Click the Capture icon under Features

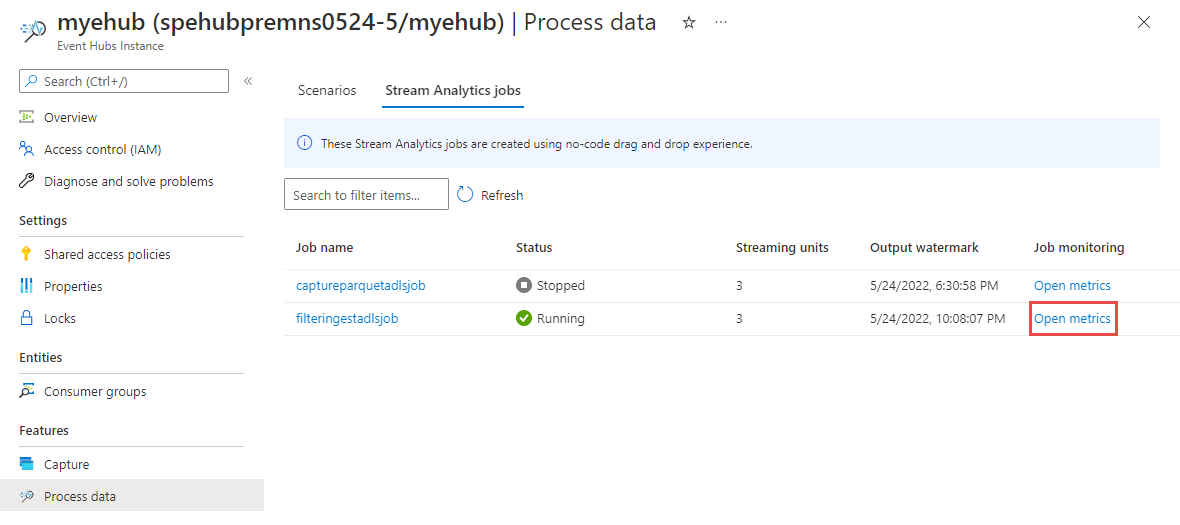click(27, 464)
